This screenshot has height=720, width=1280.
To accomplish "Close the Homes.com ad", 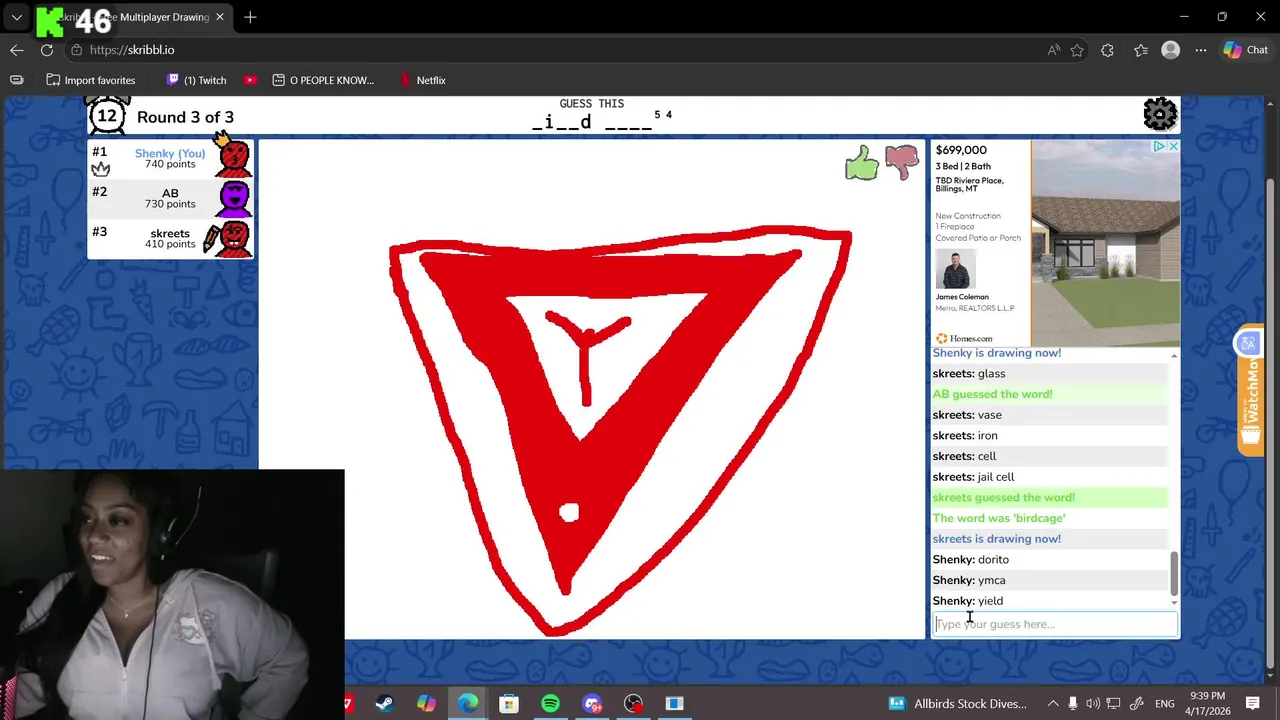I will click(x=1173, y=147).
